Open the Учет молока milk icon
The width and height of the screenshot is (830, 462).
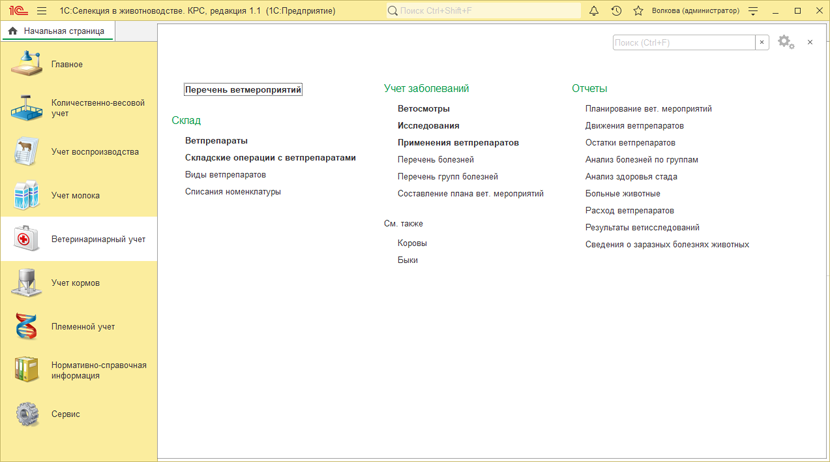pyautogui.click(x=26, y=196)
